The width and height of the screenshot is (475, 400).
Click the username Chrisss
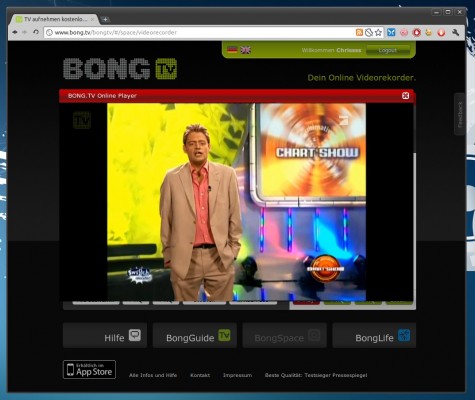[349, 50]
